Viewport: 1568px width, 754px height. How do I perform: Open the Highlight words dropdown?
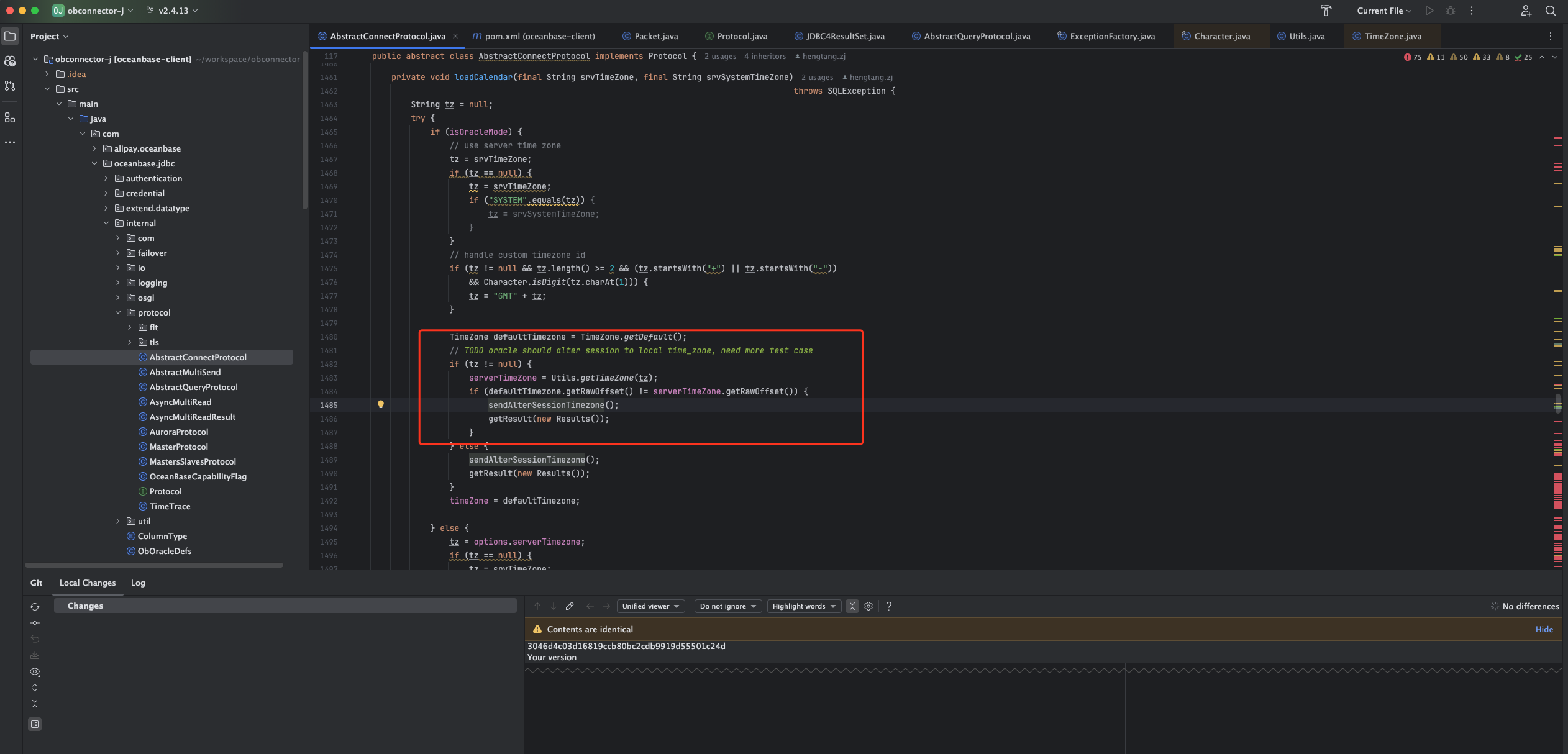(x=804, y=606)
